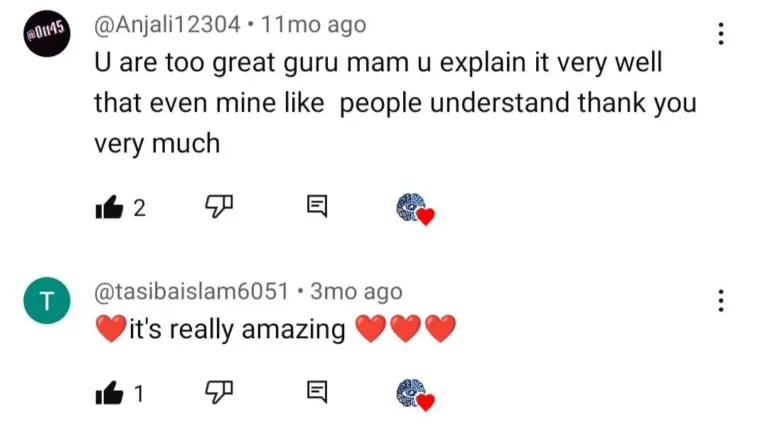Open the more options menu for tasibaislam6051's comment

[720, 300]
